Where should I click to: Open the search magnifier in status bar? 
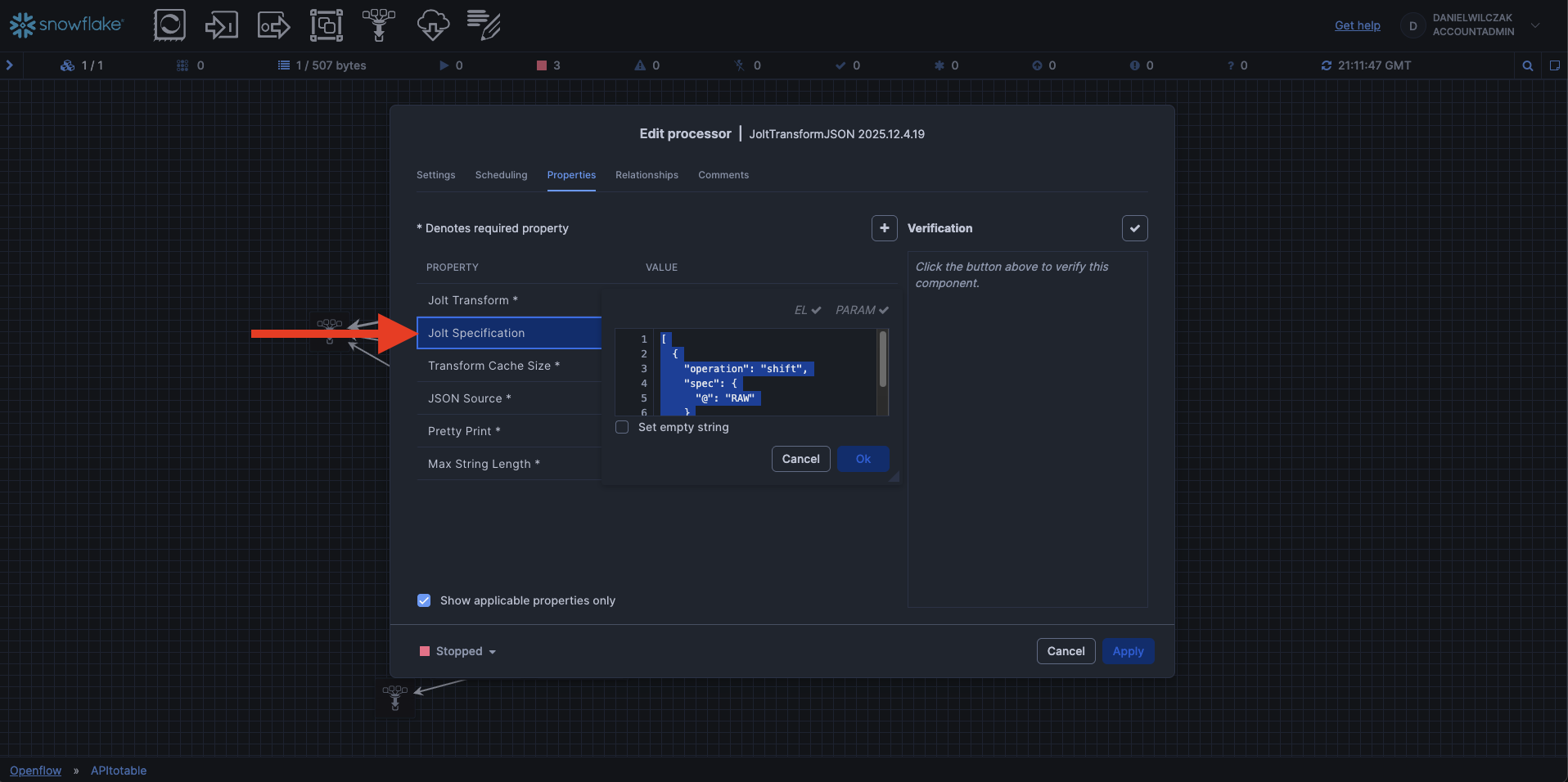coord(1527,65)
